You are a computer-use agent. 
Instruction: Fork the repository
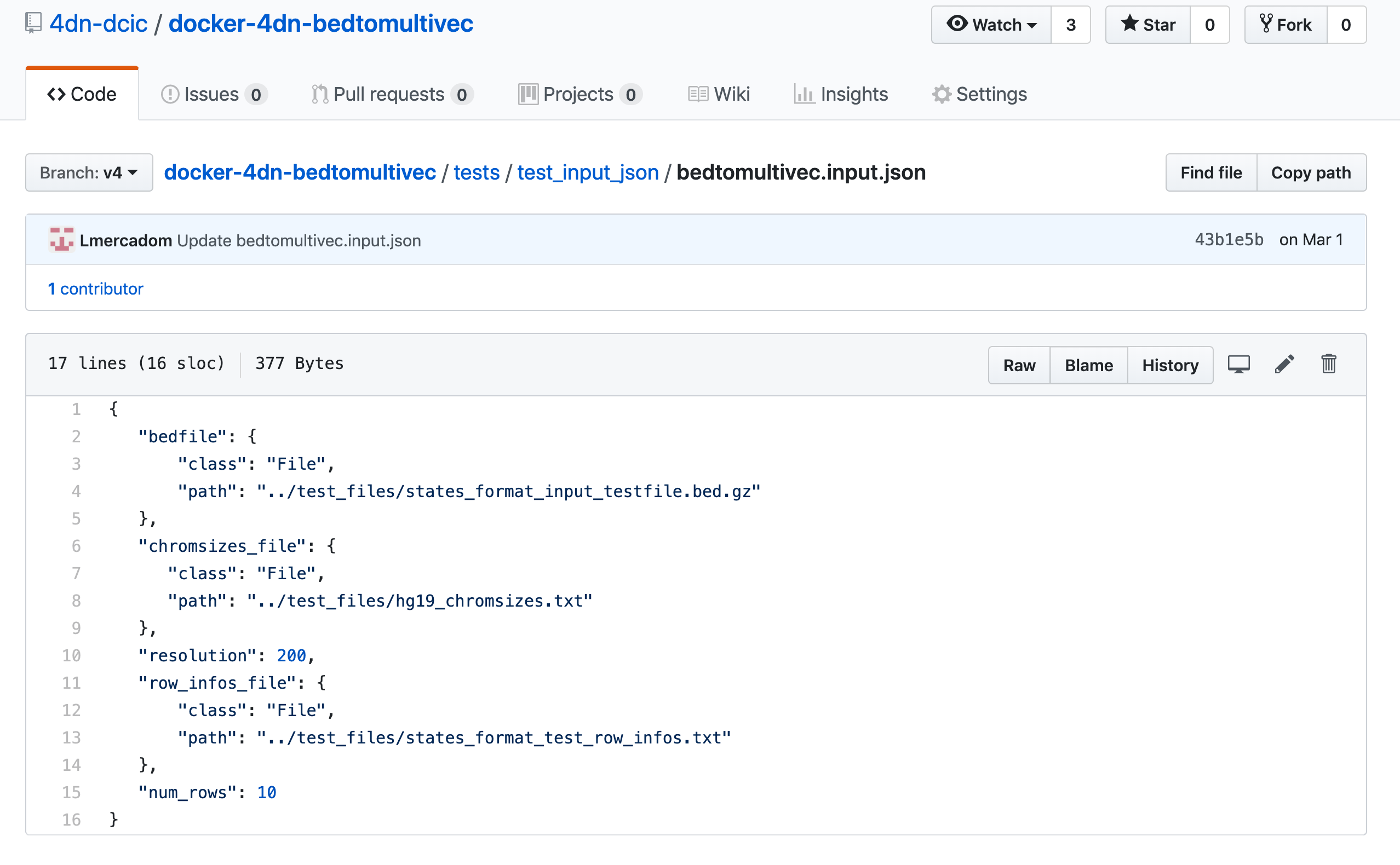[x=1286, y=25]
